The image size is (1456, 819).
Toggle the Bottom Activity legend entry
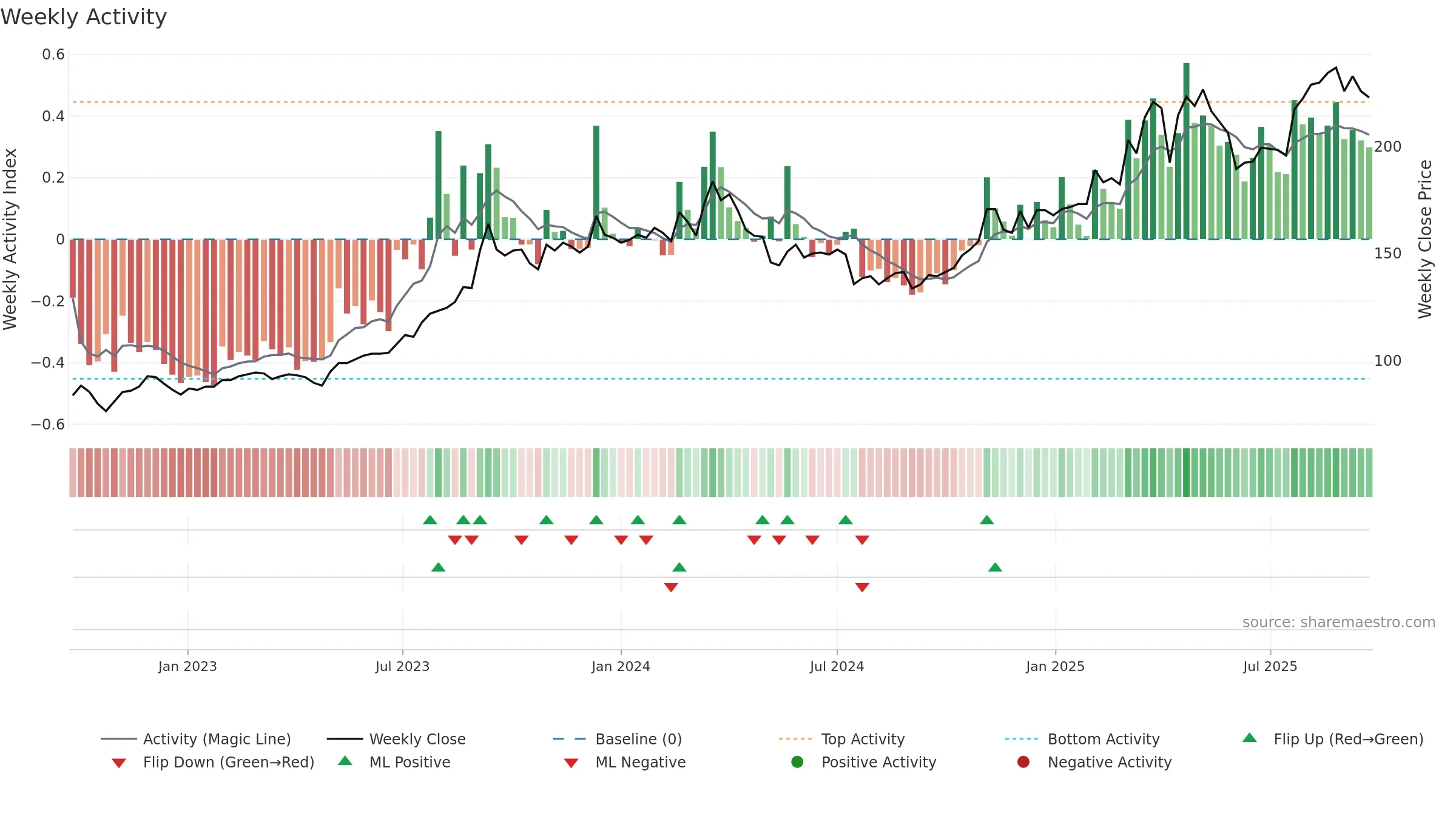pos(1082,739)
